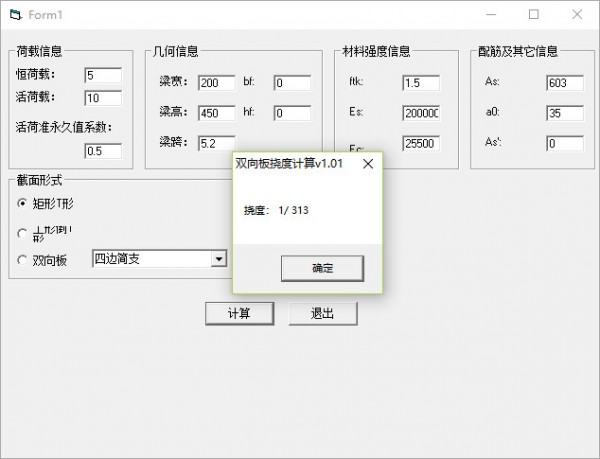
Task: Select the 梁跨 span input box
Action: (x=215, y=143)
